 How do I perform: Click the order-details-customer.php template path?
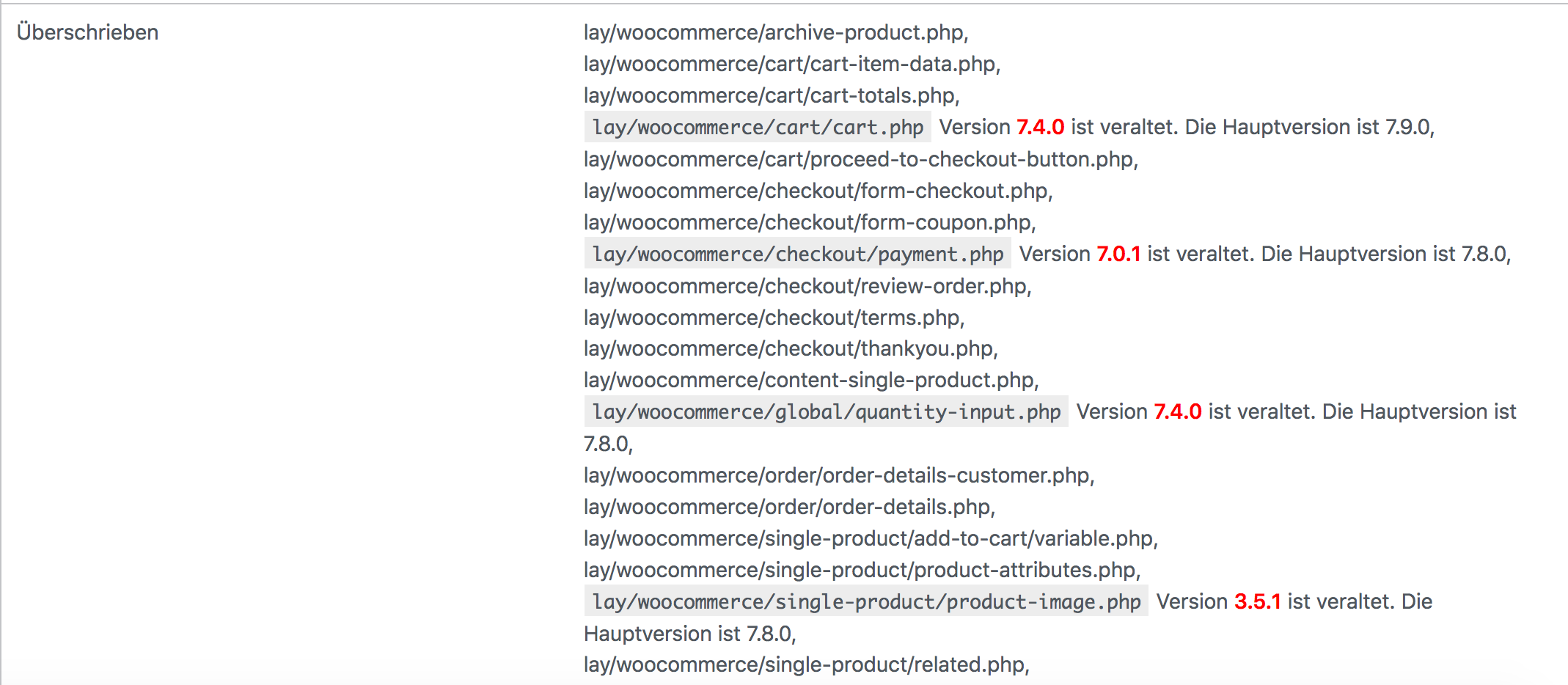[x=838, y=475]
